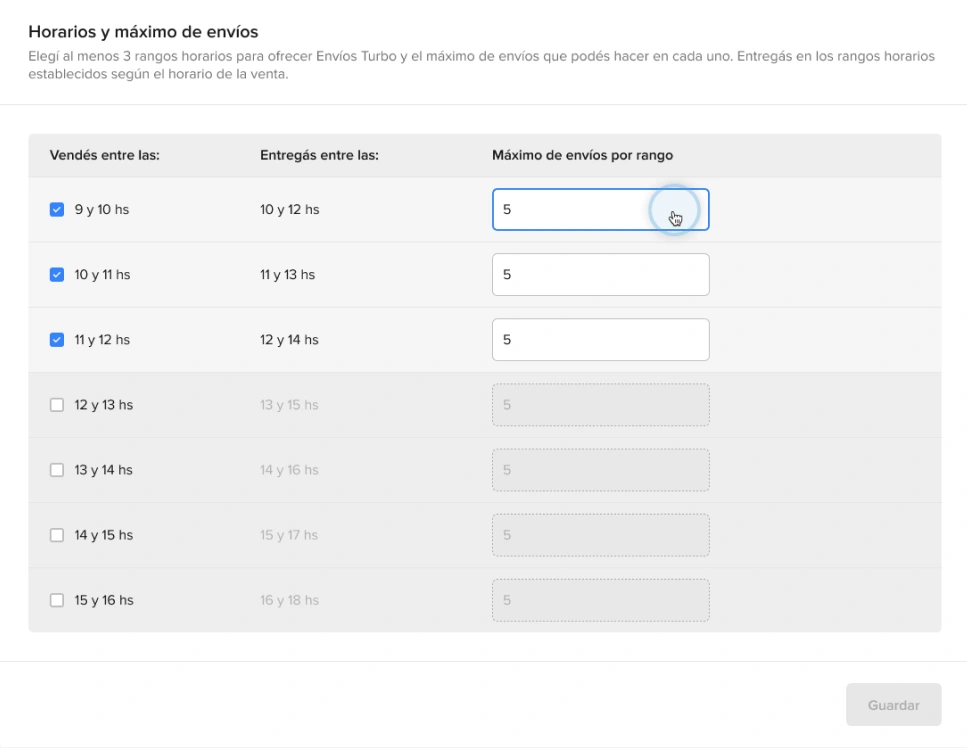
Task: Uncheck the 9 y 10 hs checkbox
Action: (x=57, y=210)
